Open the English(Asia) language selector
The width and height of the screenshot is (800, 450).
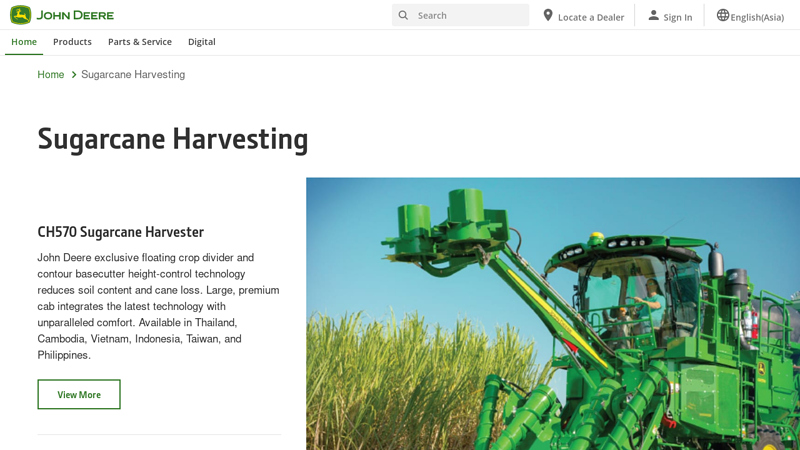tap(756, 17)
